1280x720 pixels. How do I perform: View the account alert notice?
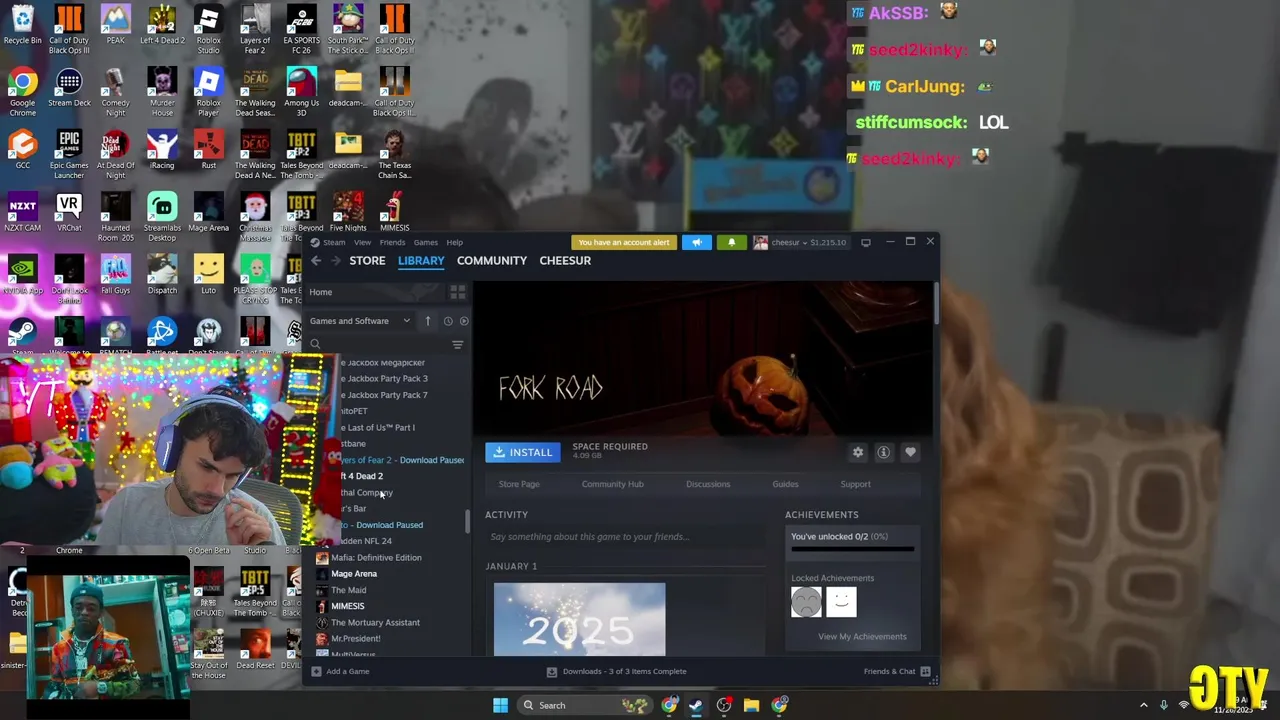pyautogui.click(x=624, y=242)
